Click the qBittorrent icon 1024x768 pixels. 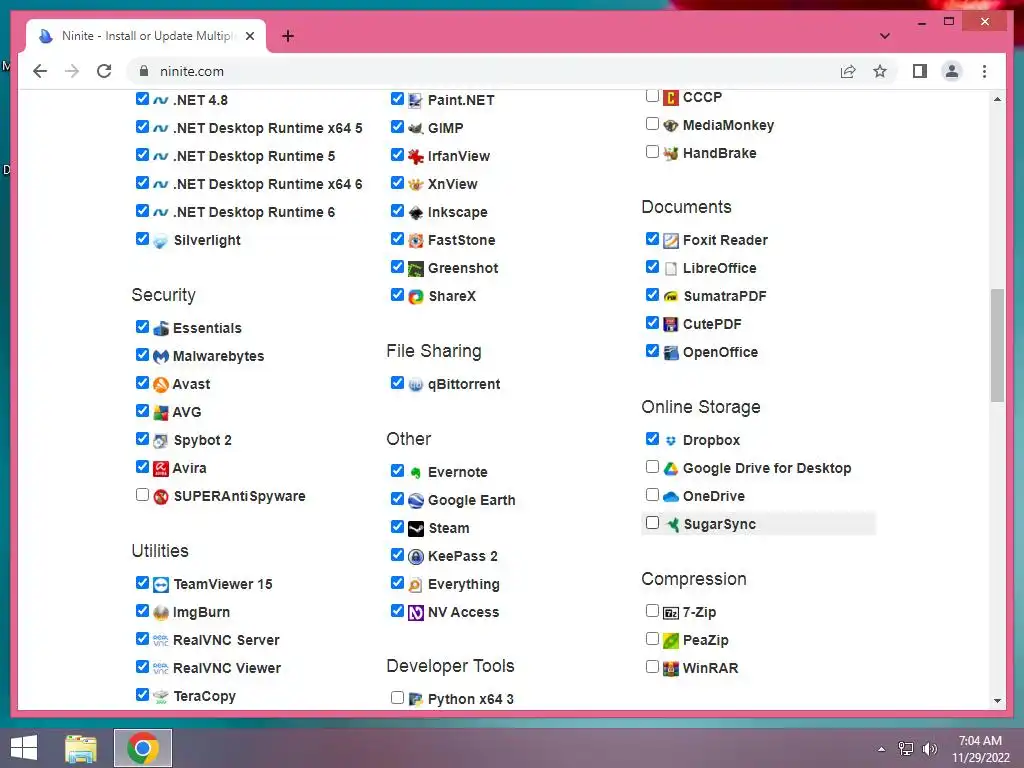pyautogui.click(x=415, y=385)
